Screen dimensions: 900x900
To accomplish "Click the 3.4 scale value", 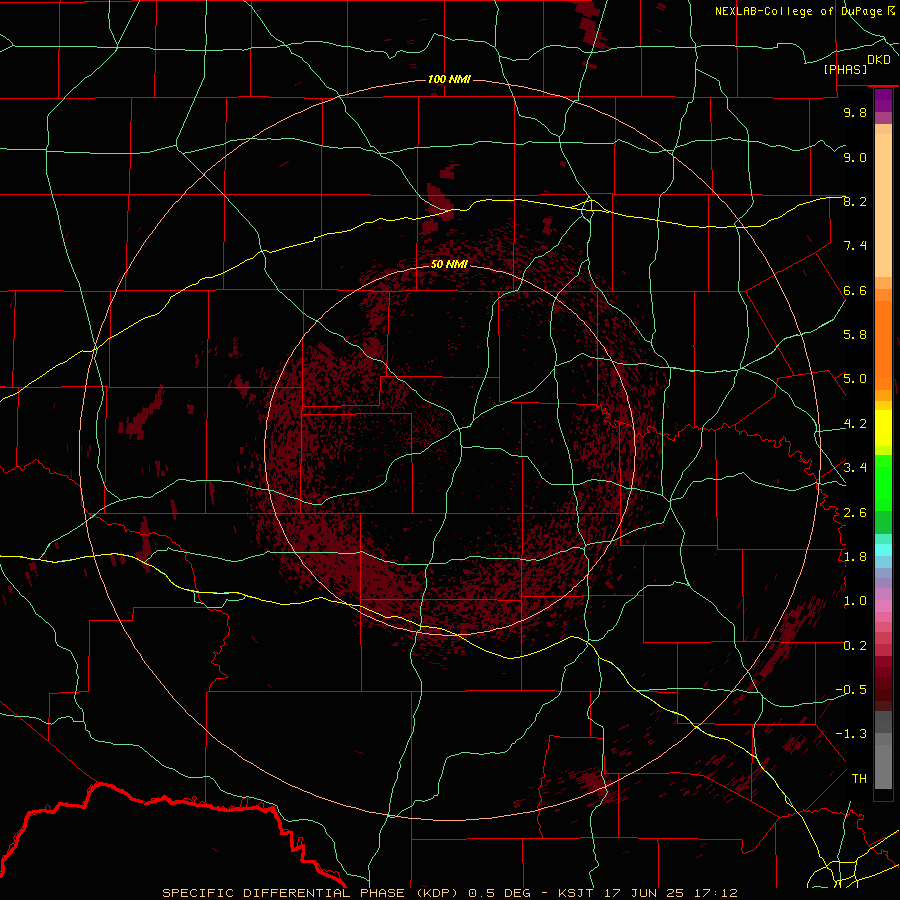I will tap(855, 468).
